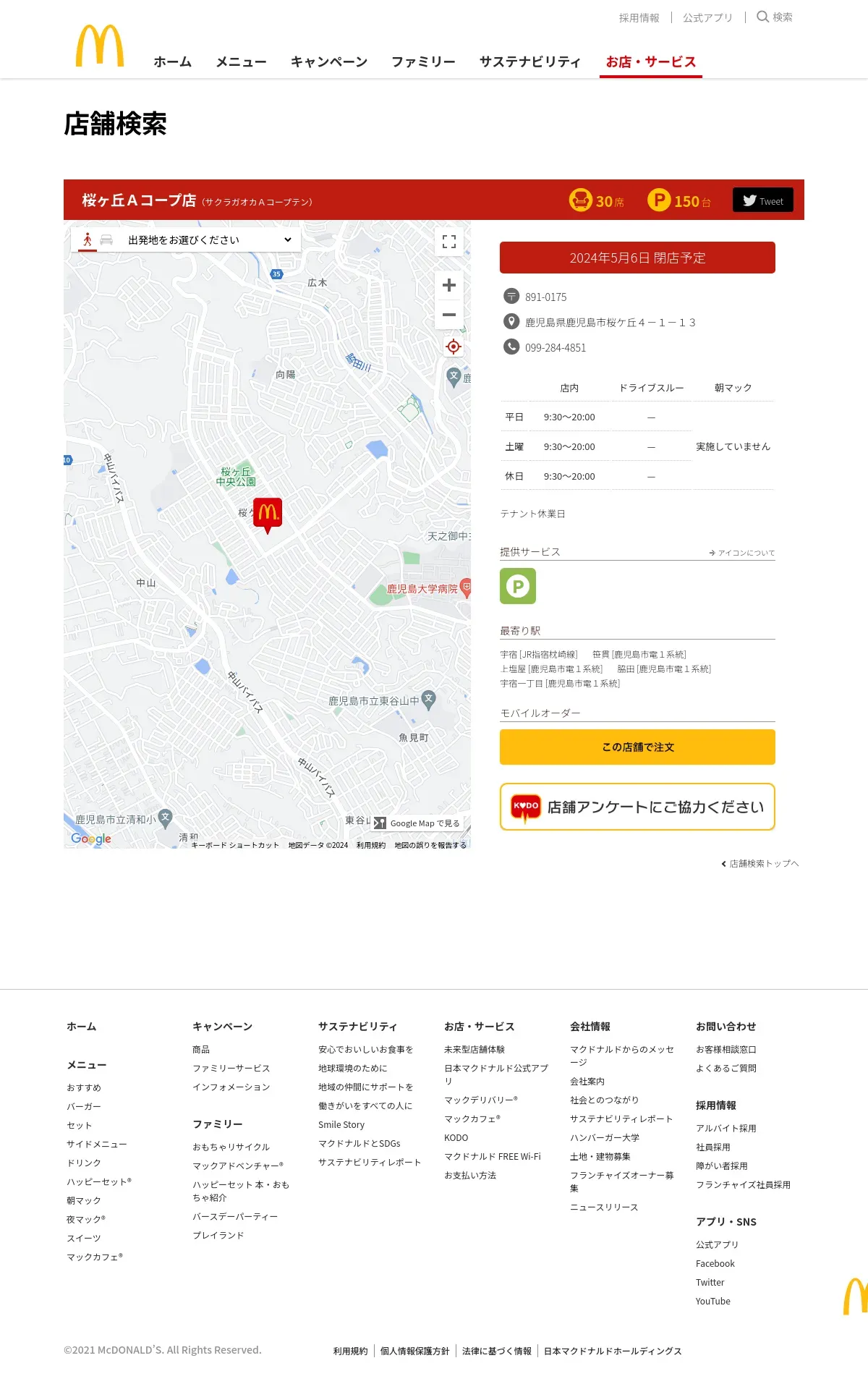Image resolution: width=868 pixels, height=1392 pixels.
Task: Open footer 個人情報保護方針 link
Action: pos(415,1351)
